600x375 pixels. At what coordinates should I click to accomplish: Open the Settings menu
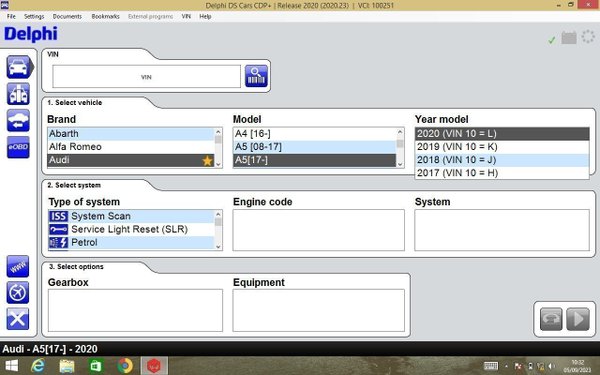click(34, 16)
